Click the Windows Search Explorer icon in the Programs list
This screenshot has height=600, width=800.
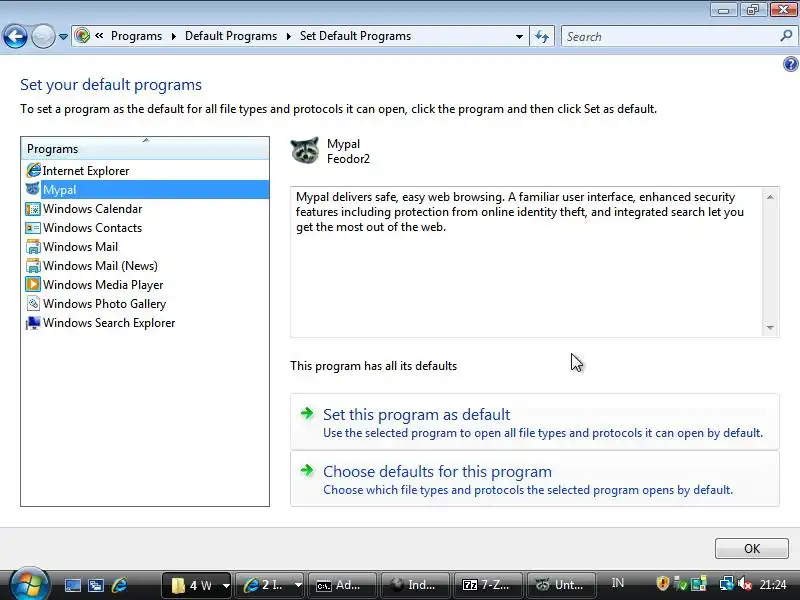(33, 323)
